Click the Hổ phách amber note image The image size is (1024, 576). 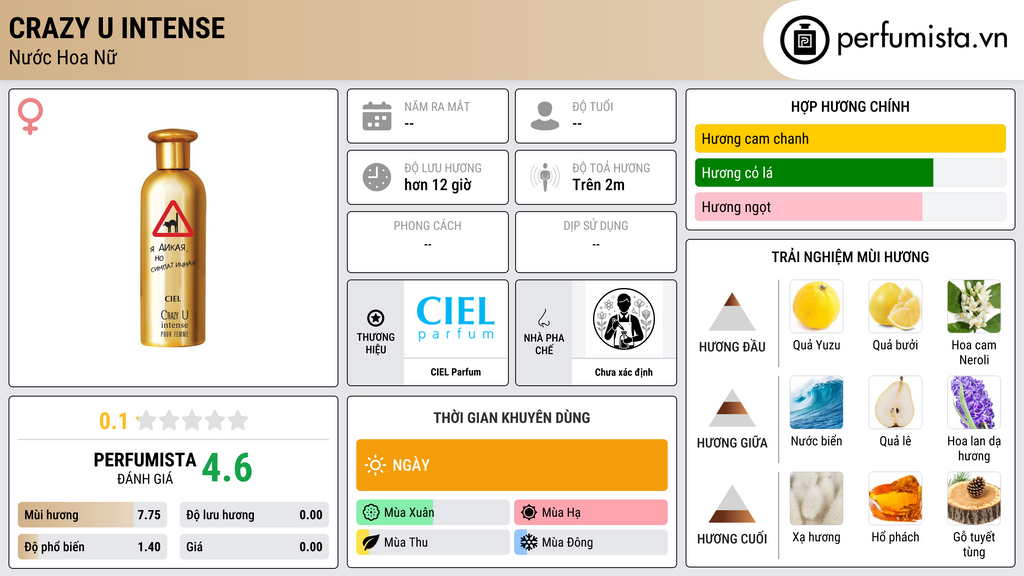(895, 498)
